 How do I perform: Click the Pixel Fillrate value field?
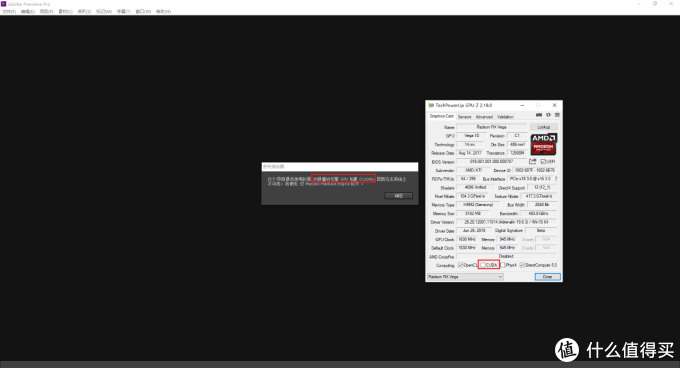(472, 196)
